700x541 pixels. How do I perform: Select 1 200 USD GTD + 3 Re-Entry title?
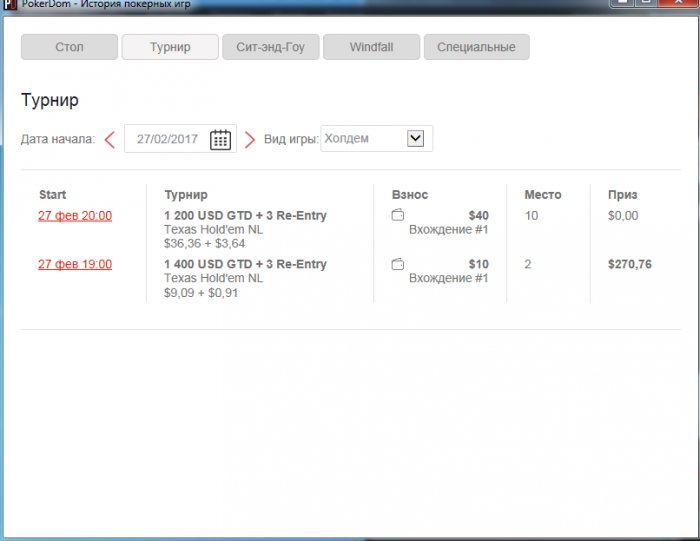(245, 216)
